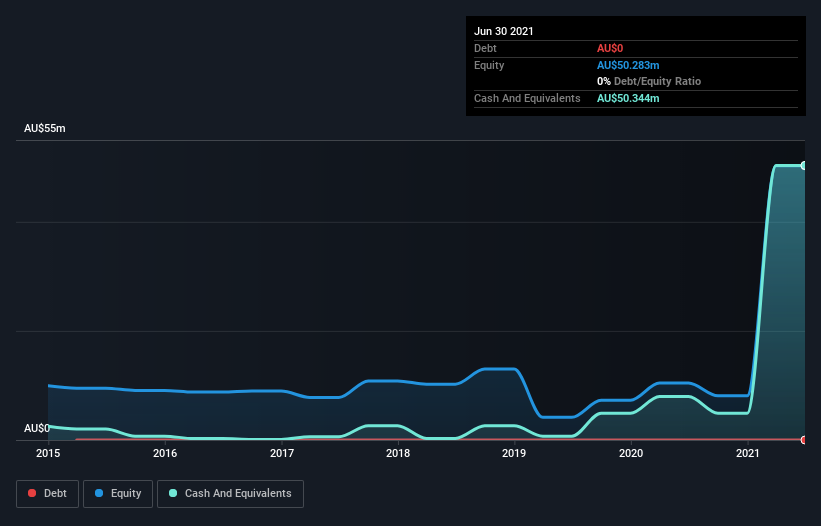Click the 2016 x-axis label
This screenshot has width=821, height=526.
click(x=165, y=453)
